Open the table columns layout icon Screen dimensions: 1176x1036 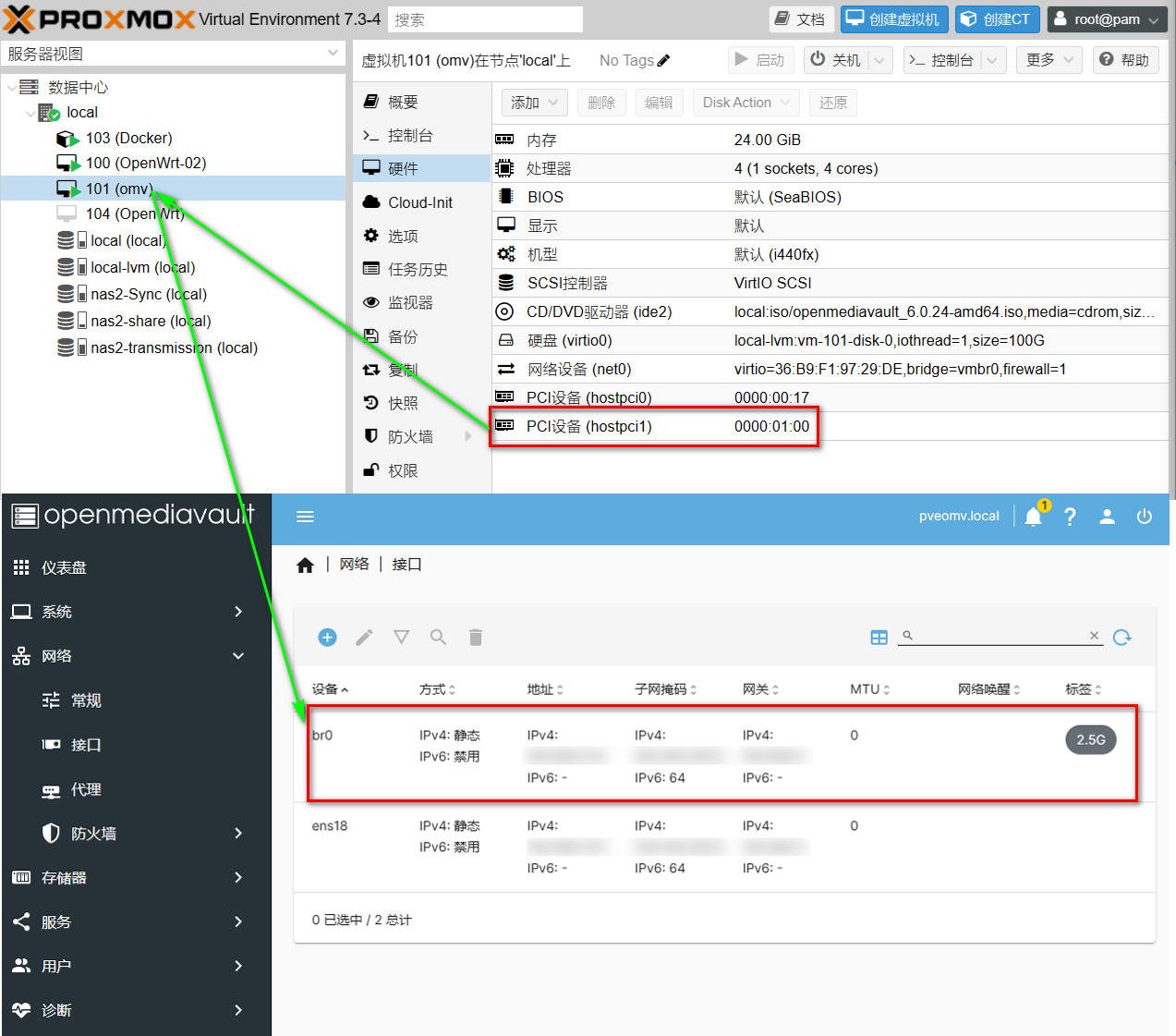(x=879, y=637)
